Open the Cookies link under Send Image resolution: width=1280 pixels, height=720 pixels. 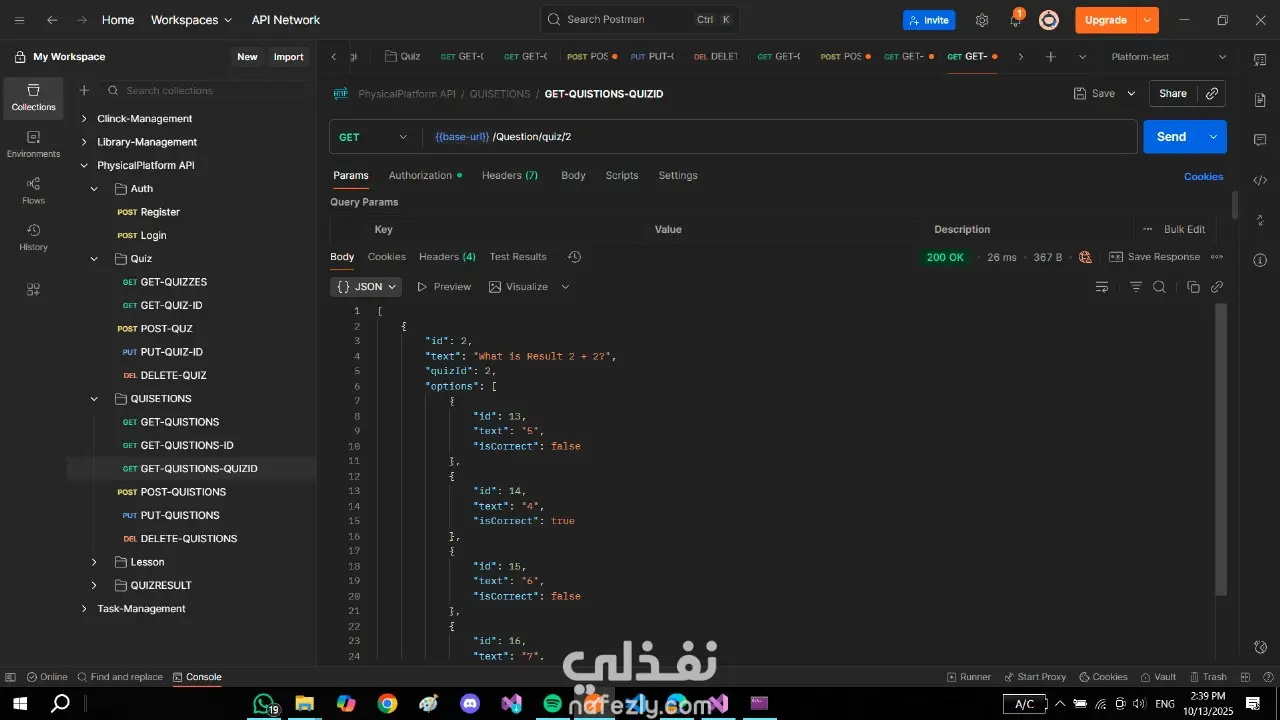[x=1204, y=176]
